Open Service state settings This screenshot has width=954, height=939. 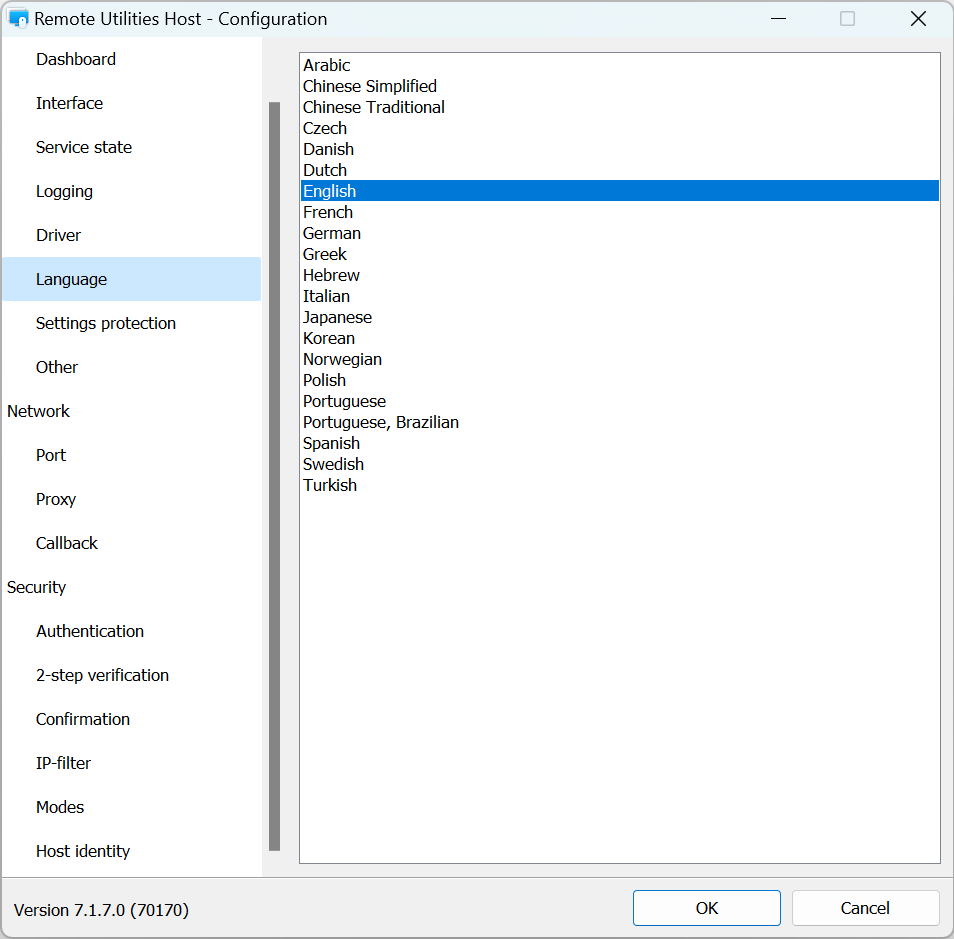tap(131, 147)
